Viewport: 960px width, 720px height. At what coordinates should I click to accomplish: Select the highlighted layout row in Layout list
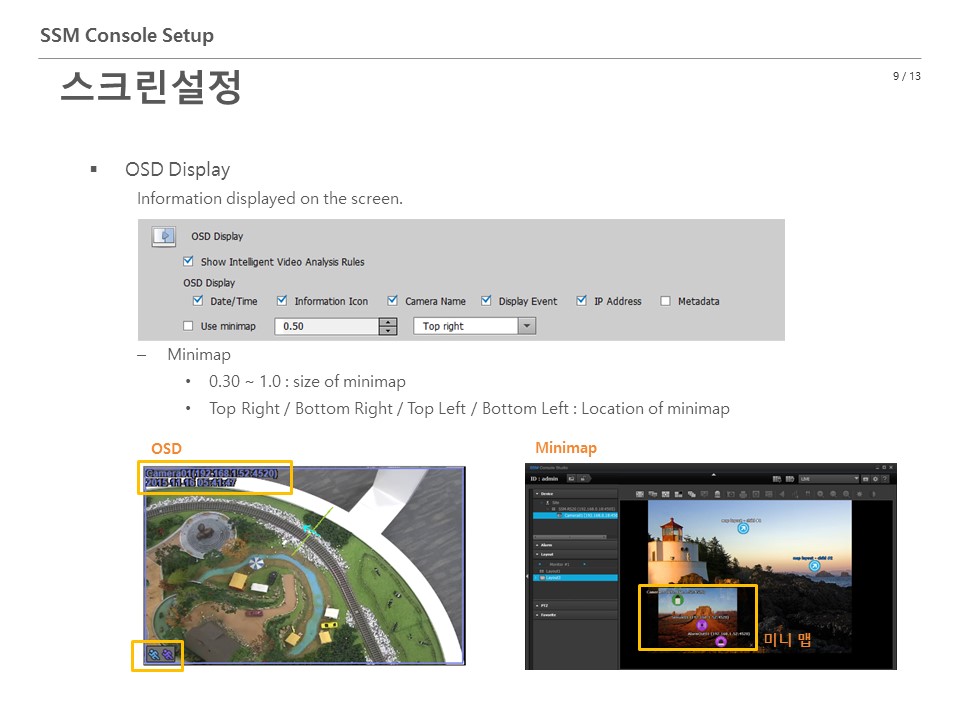(x=576, y=578)
